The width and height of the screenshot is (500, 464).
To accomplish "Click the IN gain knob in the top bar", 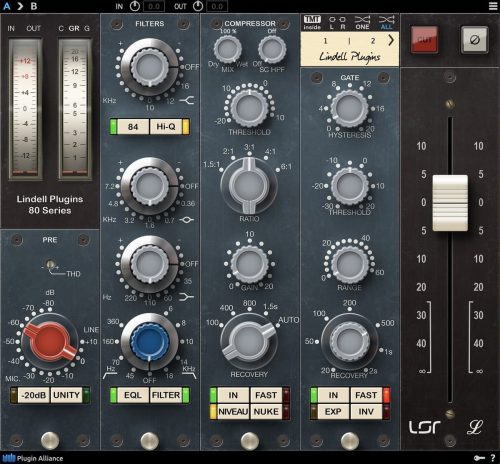I will [135, 6].
